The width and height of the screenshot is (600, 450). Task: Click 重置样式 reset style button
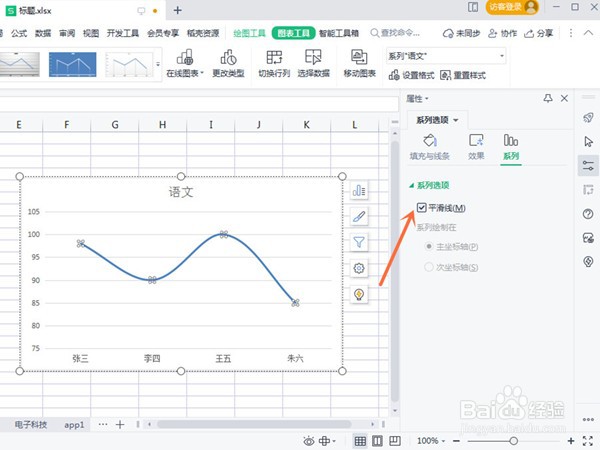pyautogui.click(x=463, y=75)
